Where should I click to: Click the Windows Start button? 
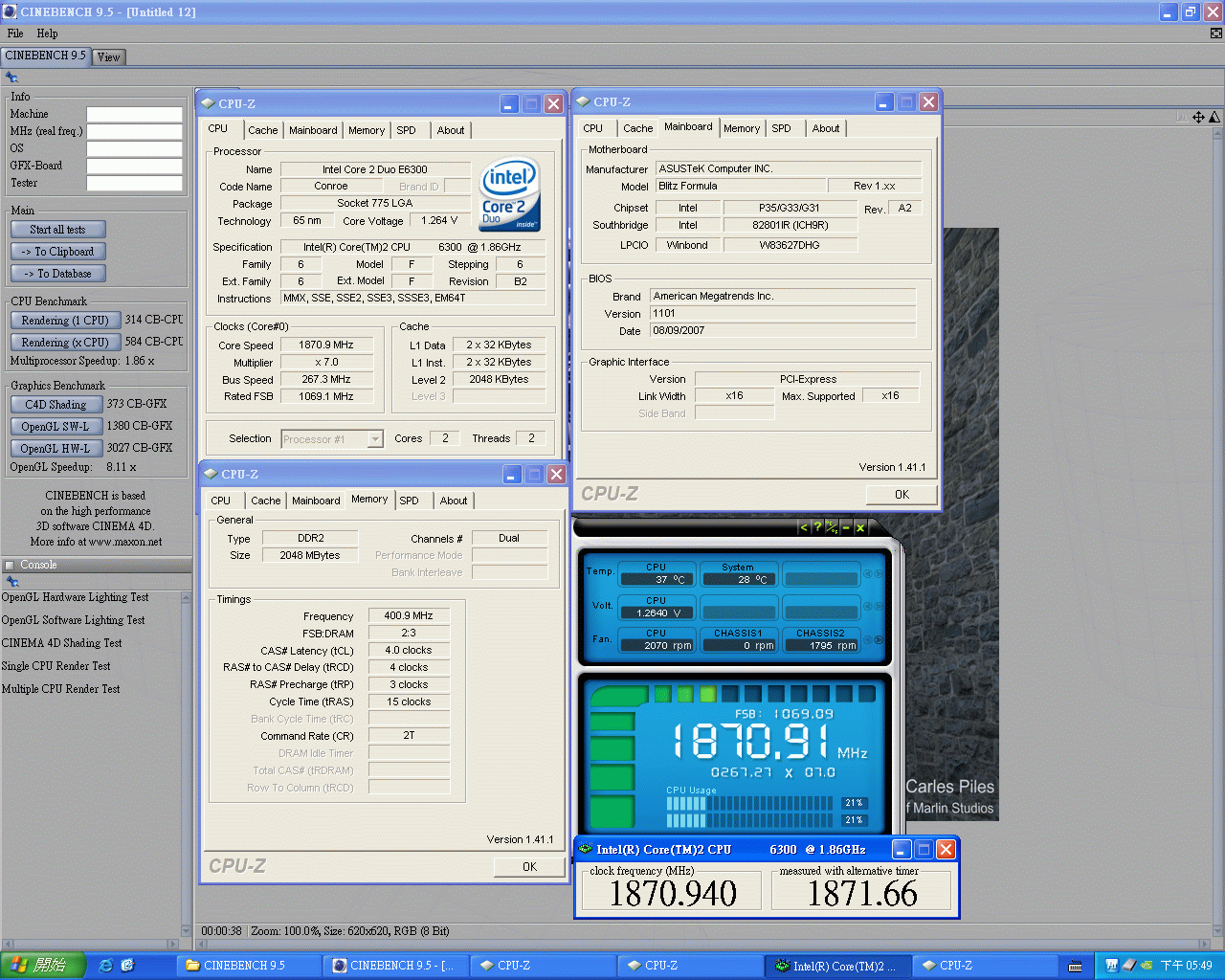[x=42, y=966]
